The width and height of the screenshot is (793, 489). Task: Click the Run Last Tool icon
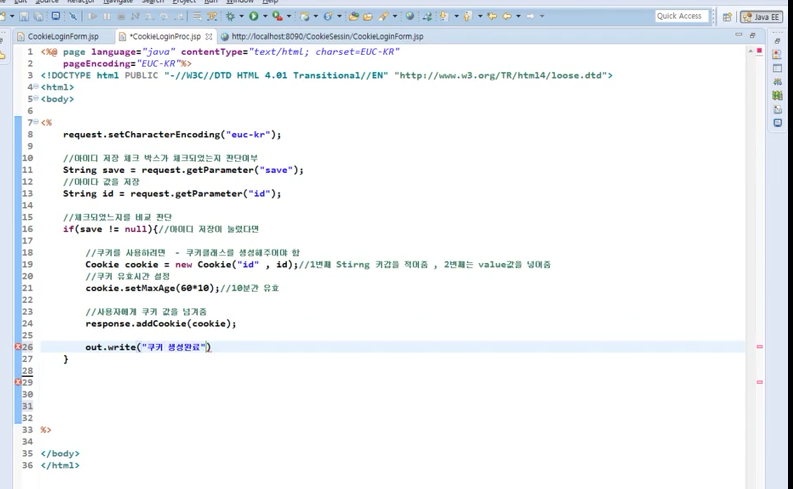tap(277, 16)
